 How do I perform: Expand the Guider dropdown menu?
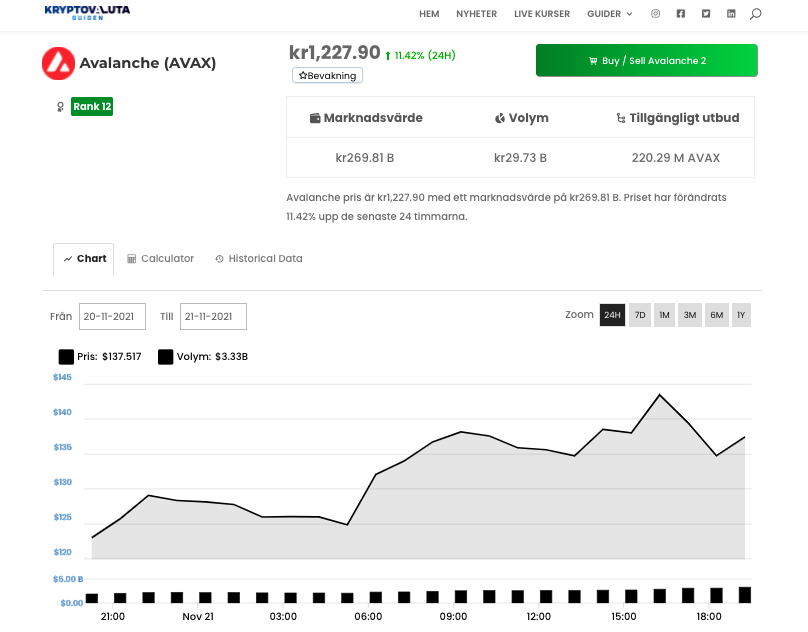click(x=610, y=14)
